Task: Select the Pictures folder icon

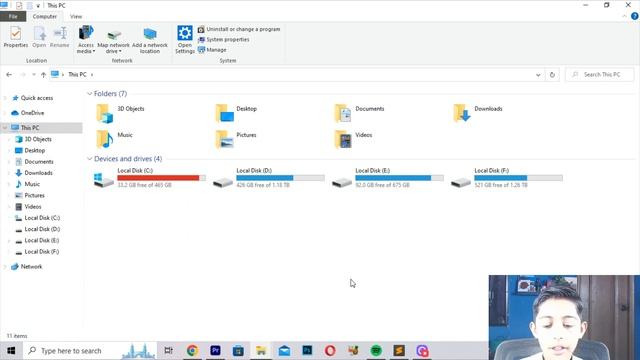Action: pyautogui.click(x=224, y=139)
